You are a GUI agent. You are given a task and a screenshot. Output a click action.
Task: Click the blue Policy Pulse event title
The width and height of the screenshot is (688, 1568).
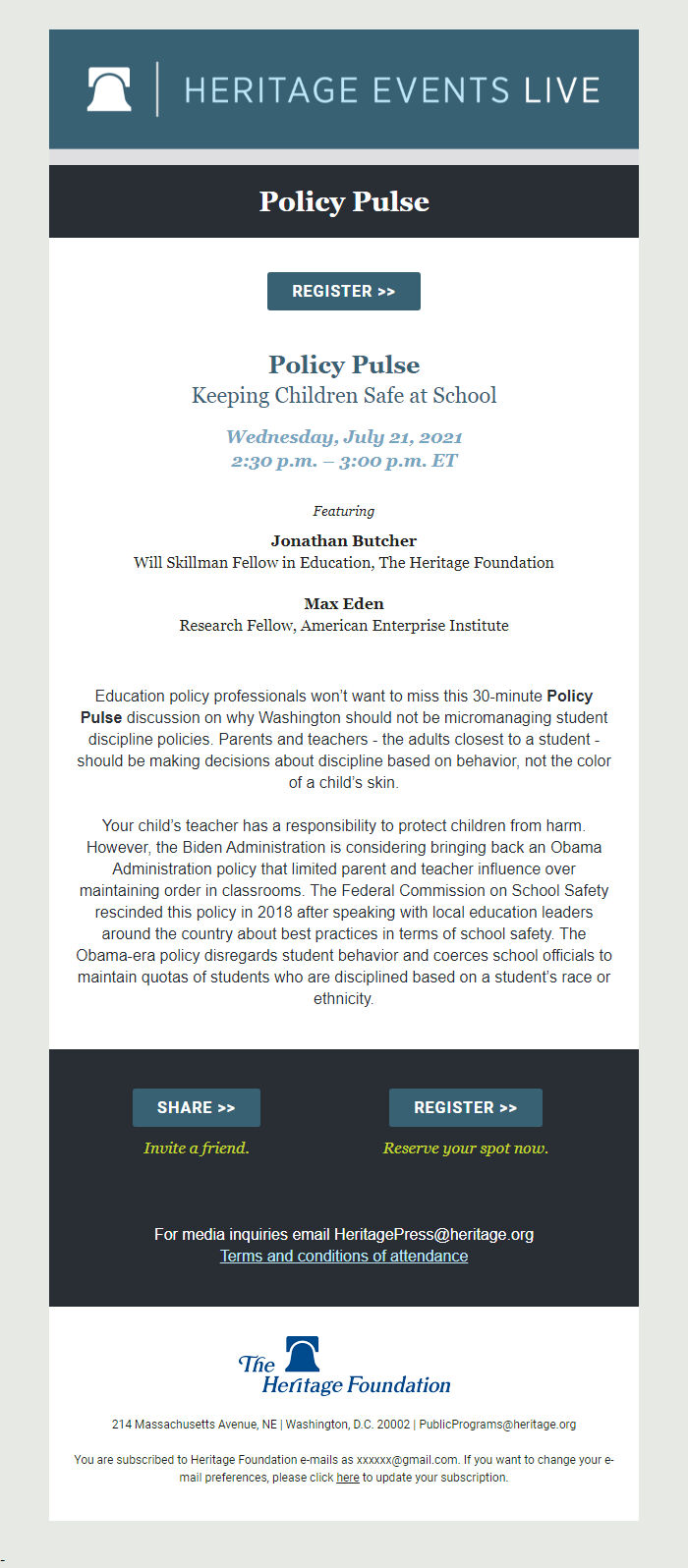[x=344, y=364]
